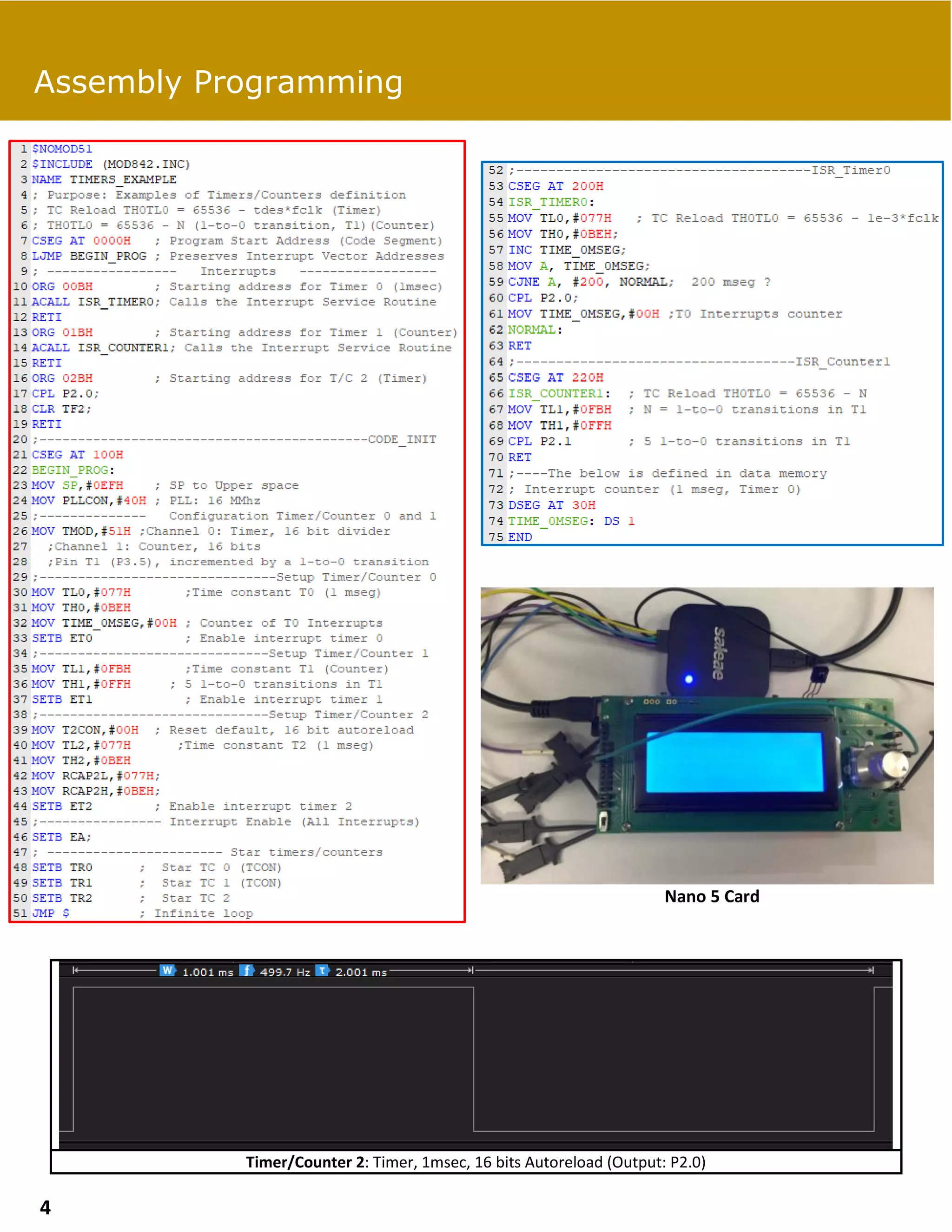Click the T period measurement icon
The height and width of the screenshot is (1232, 952).
pyautogui.click(x=322, y=971)
